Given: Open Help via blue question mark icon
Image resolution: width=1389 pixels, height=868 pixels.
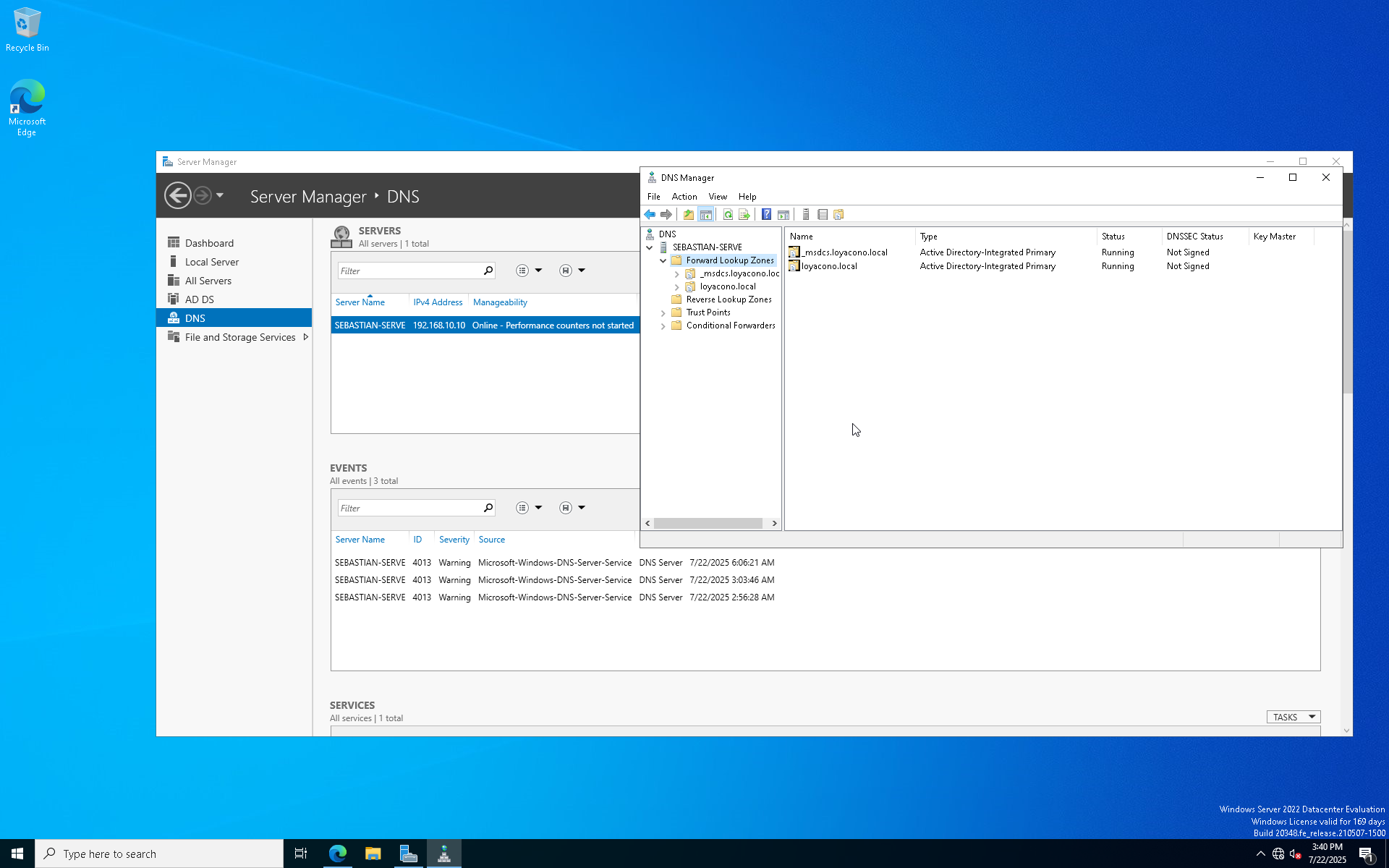Looking at the screenshot, I should click(766, 214).
